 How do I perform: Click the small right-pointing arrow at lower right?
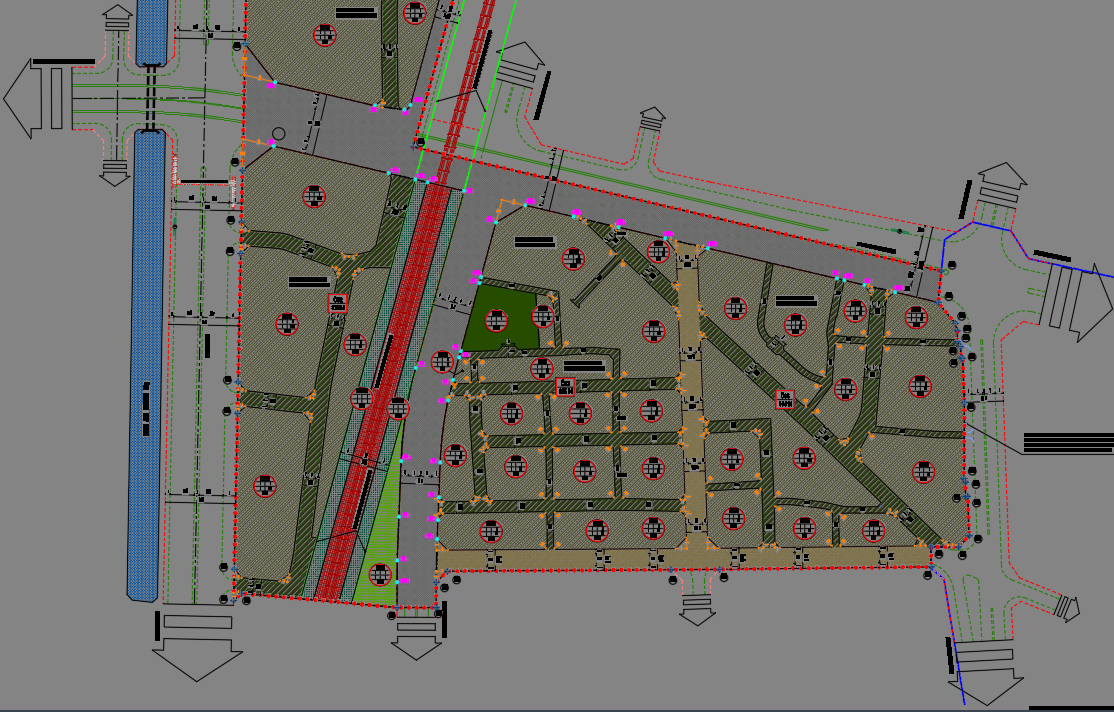(1068, 607)
